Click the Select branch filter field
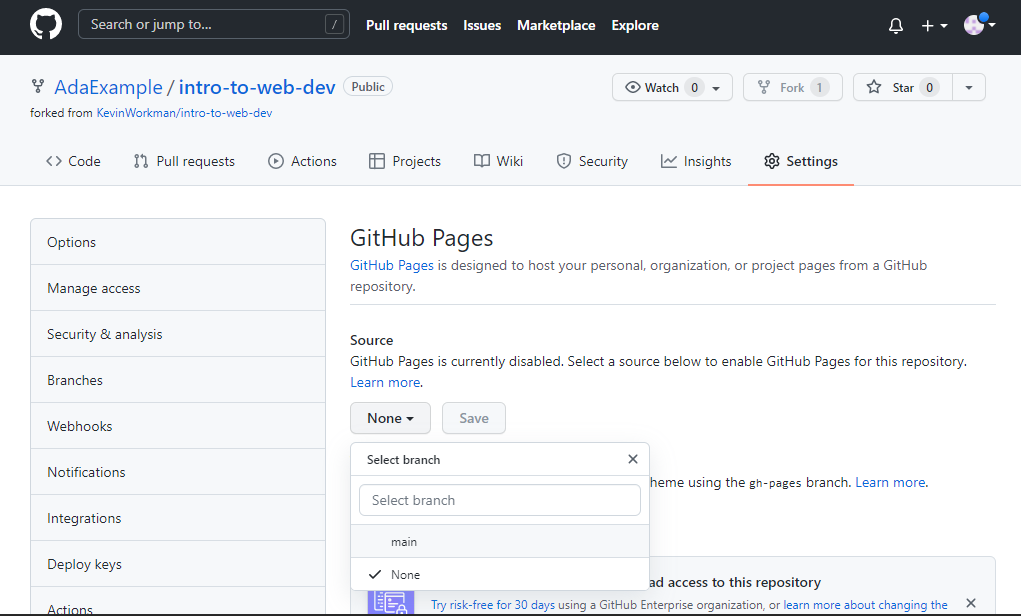 499,500
